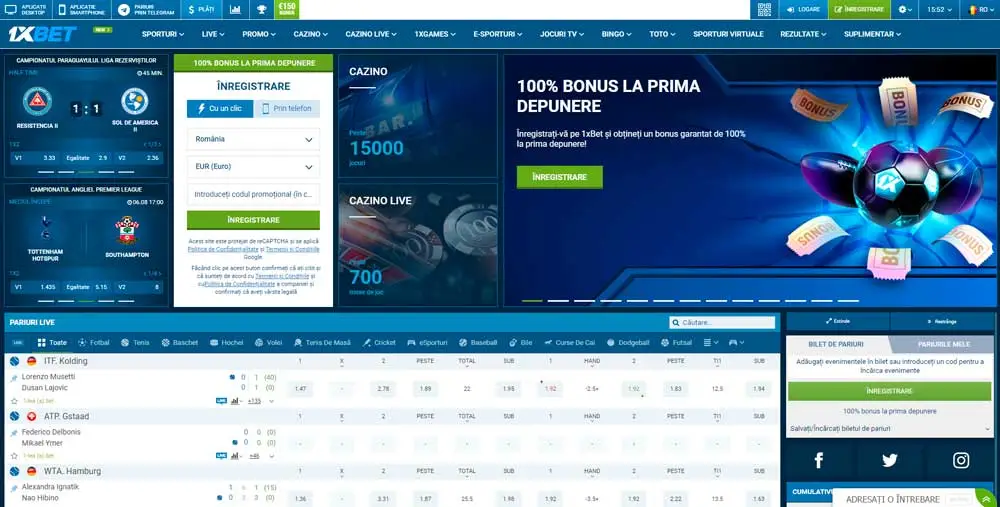Open the CAZINO menu
Screen dimensions: 1000x507
[311, 34]
